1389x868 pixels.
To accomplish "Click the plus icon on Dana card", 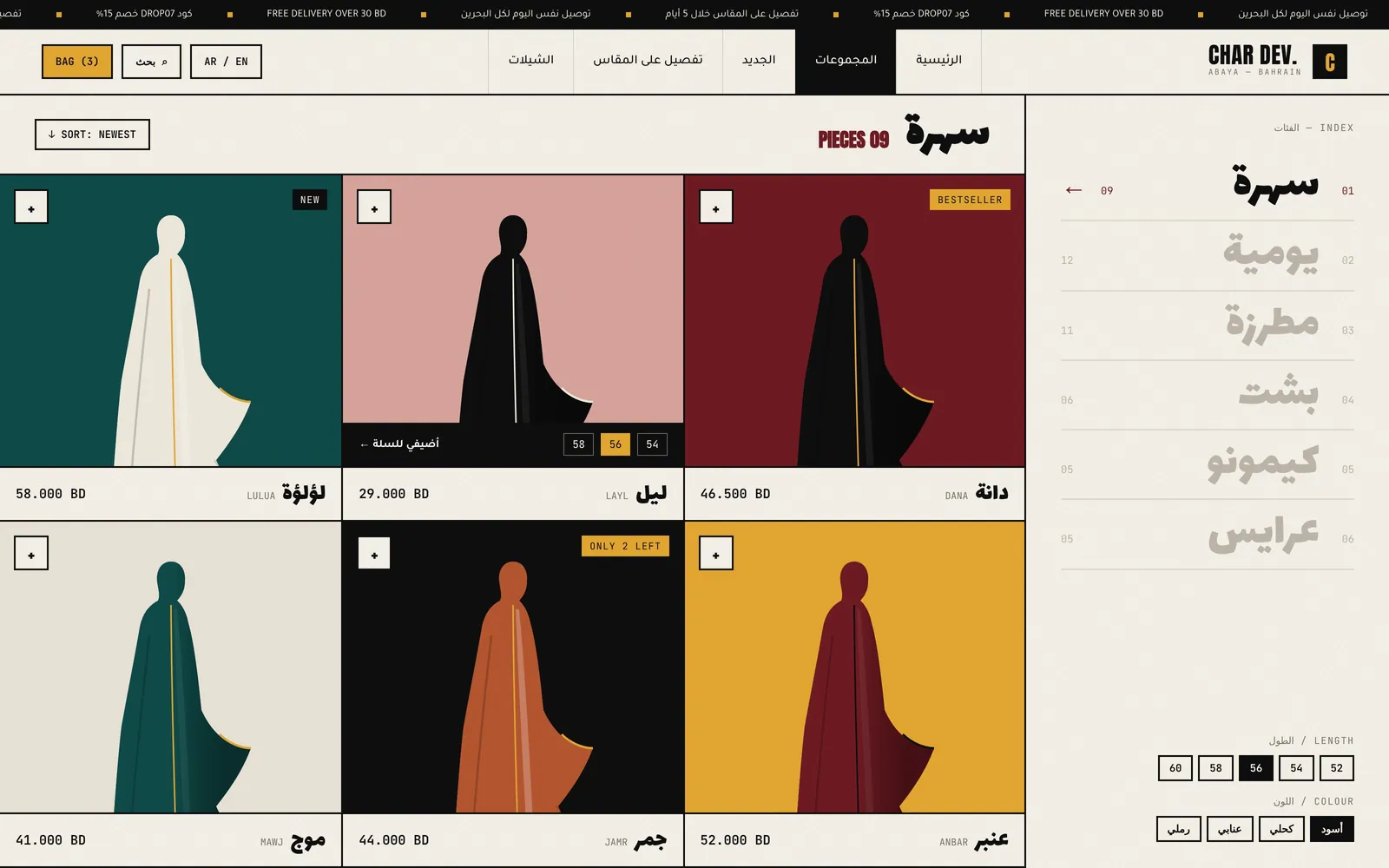I will (716, 207).
